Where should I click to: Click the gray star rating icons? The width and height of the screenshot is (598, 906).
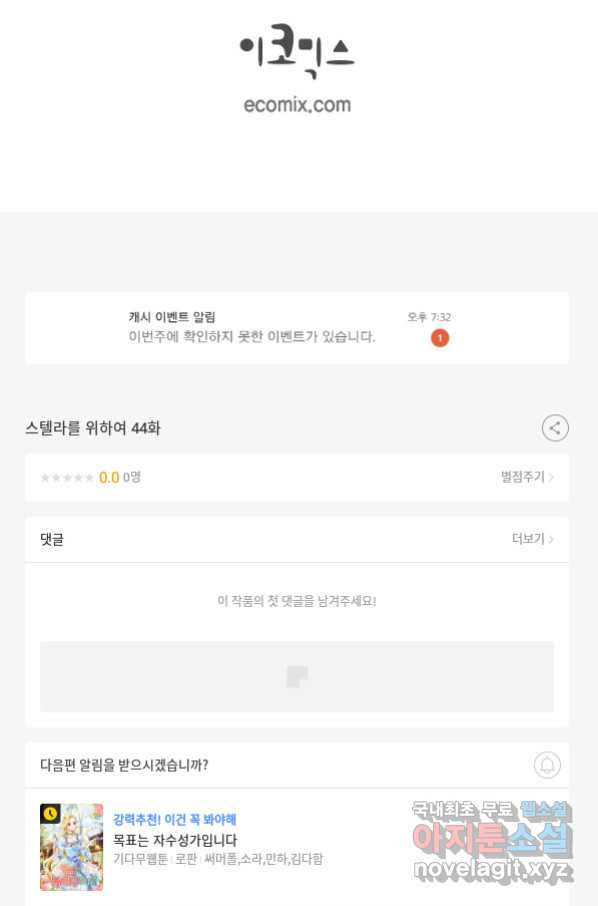point(67,477)
